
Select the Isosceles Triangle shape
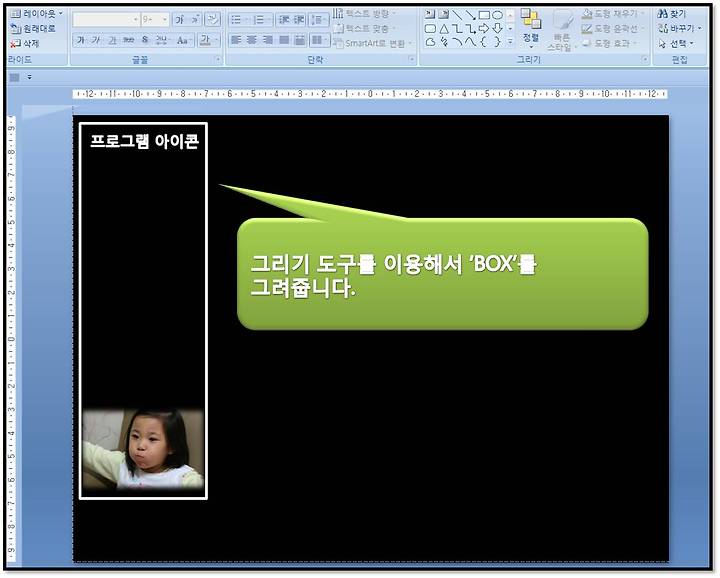pyautogui.click(x=444, y=28)
